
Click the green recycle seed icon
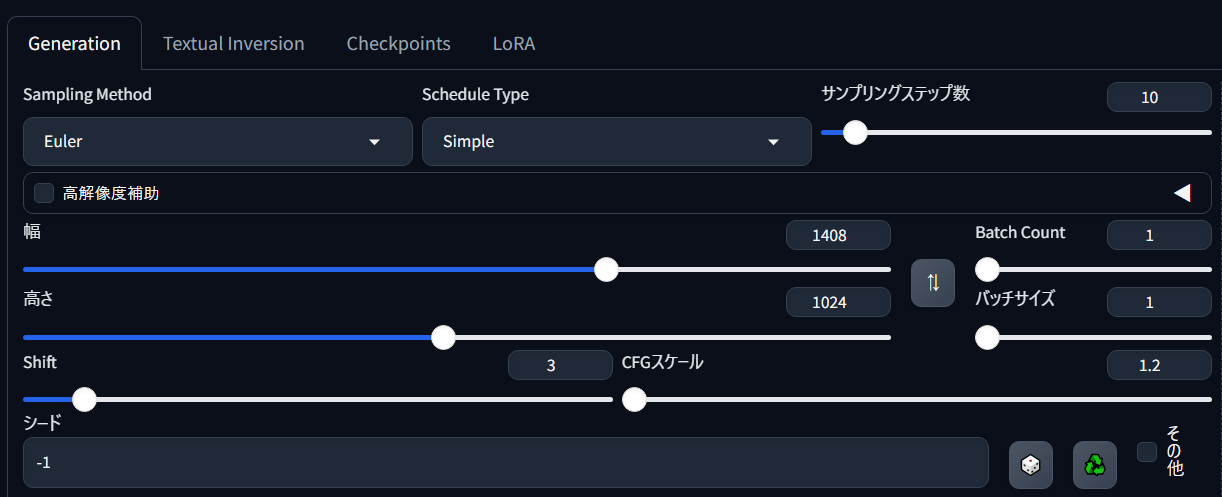[x=1095, y=465]
